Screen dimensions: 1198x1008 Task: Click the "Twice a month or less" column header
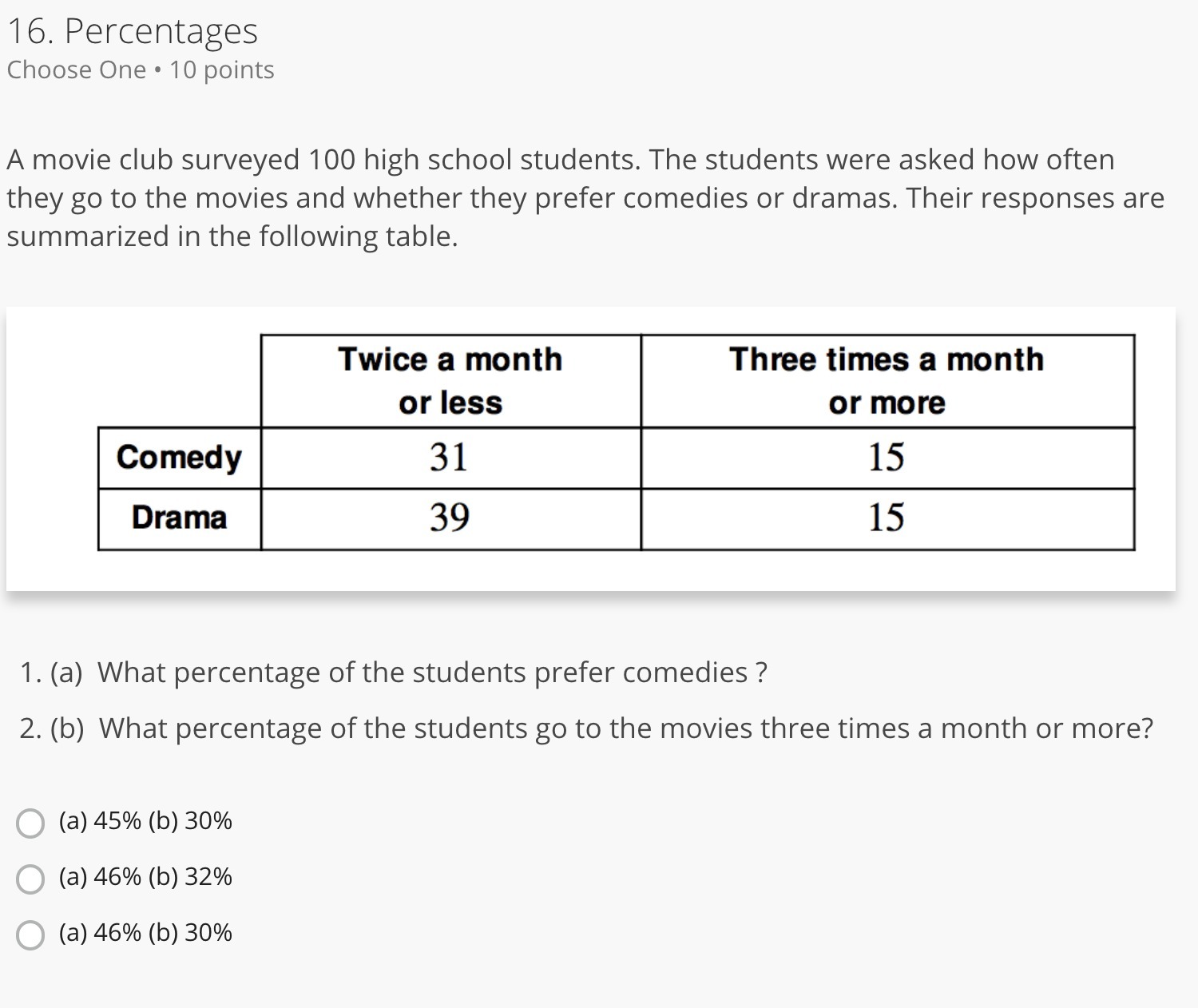point(450,381)
